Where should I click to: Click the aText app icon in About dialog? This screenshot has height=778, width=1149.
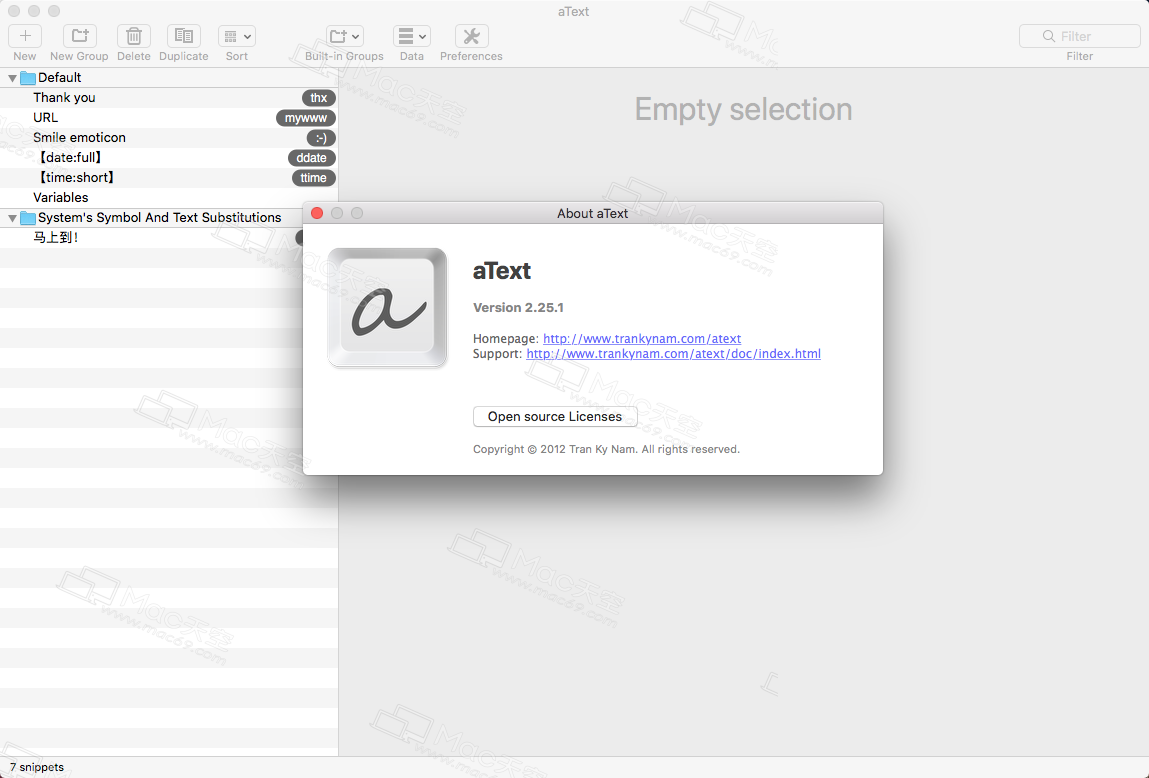pos(387,307)
